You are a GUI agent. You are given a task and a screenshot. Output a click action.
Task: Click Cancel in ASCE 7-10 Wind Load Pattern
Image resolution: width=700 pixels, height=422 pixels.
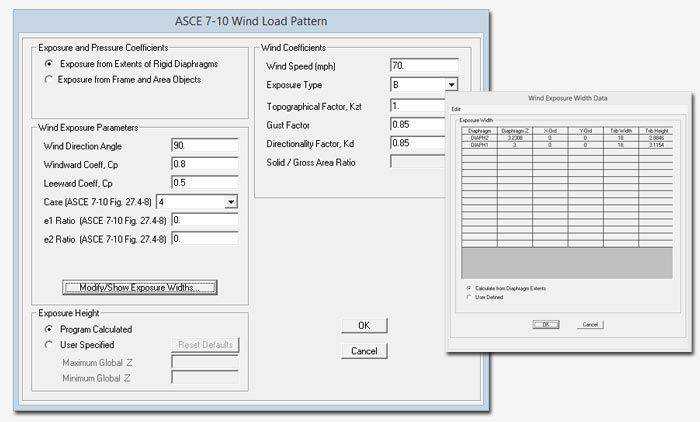tap(364, 351)
